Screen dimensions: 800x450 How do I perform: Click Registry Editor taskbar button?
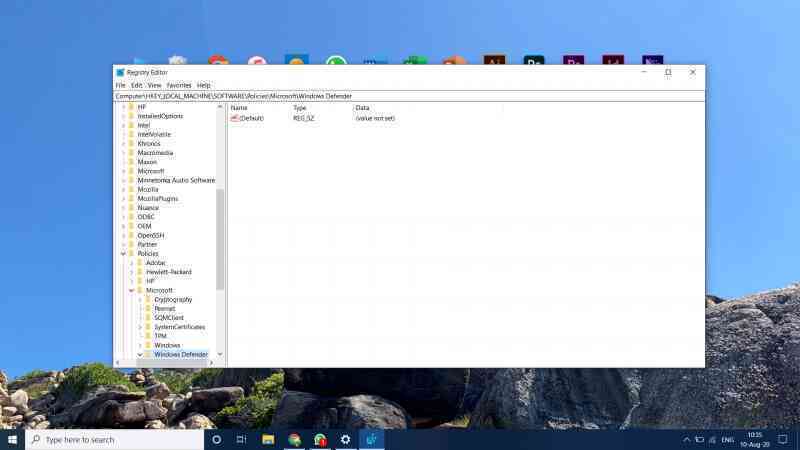pos(371,439)
